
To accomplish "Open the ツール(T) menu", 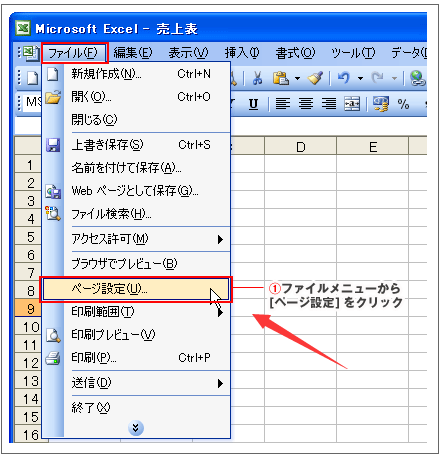I will [x=353, y=53].
